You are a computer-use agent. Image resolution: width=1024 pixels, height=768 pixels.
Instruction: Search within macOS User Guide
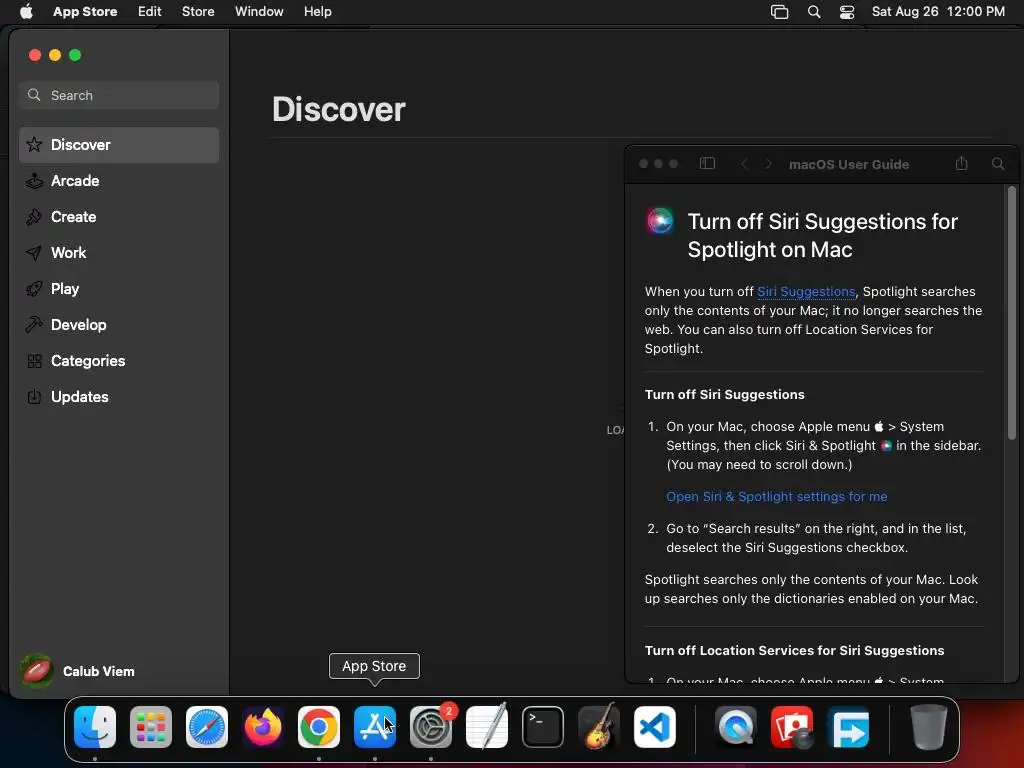(998, 164)
